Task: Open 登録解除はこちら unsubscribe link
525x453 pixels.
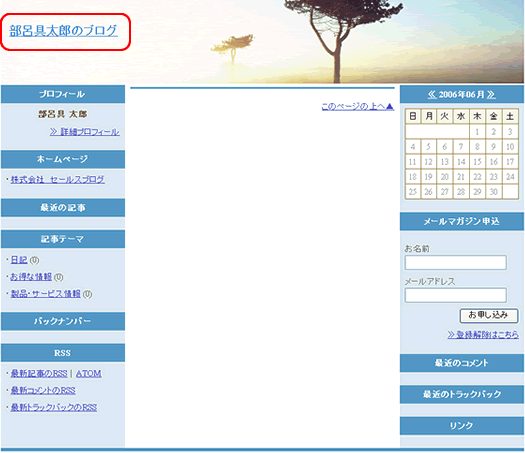Action: [483, 334]
